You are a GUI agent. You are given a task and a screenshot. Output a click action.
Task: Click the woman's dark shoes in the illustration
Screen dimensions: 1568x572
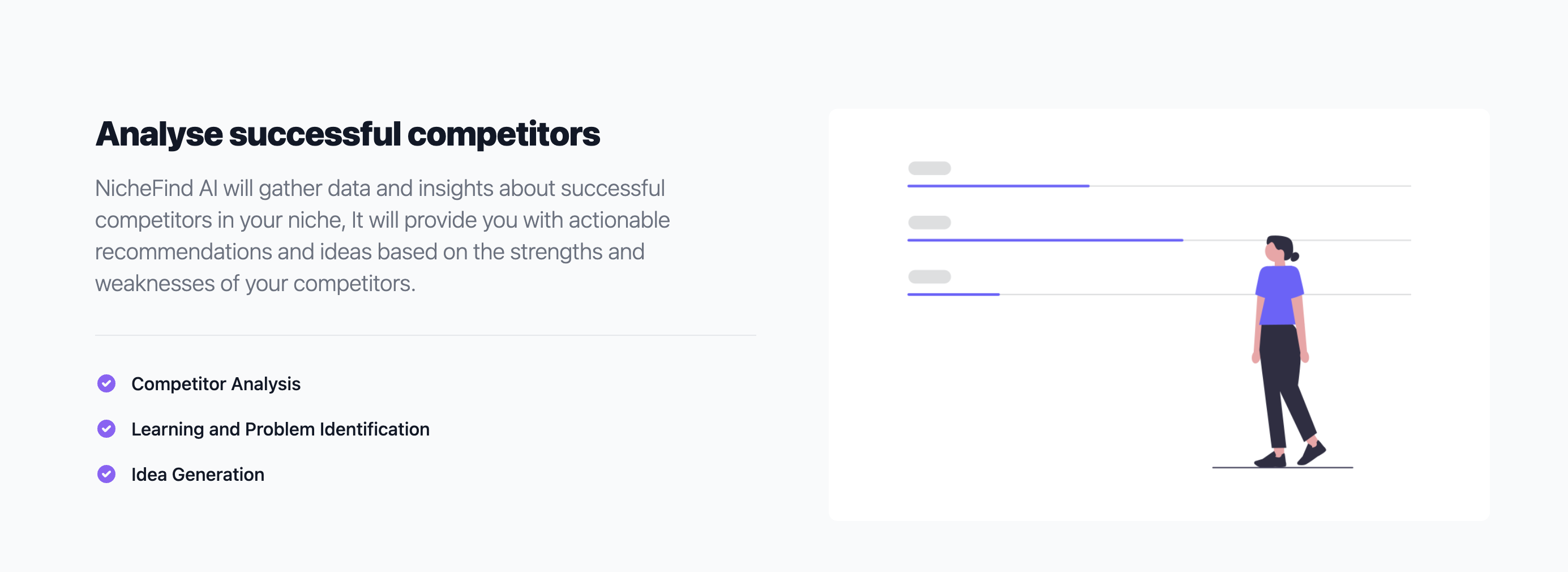click(x=1291, y=455)
